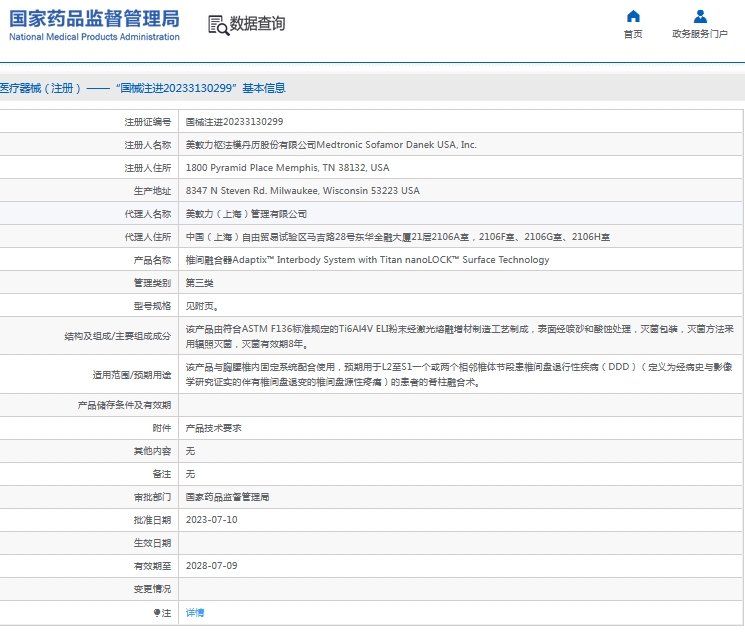Click the 批准日期 row label
745x633 pixels.
pyautogui.click(x=152, y=520)
